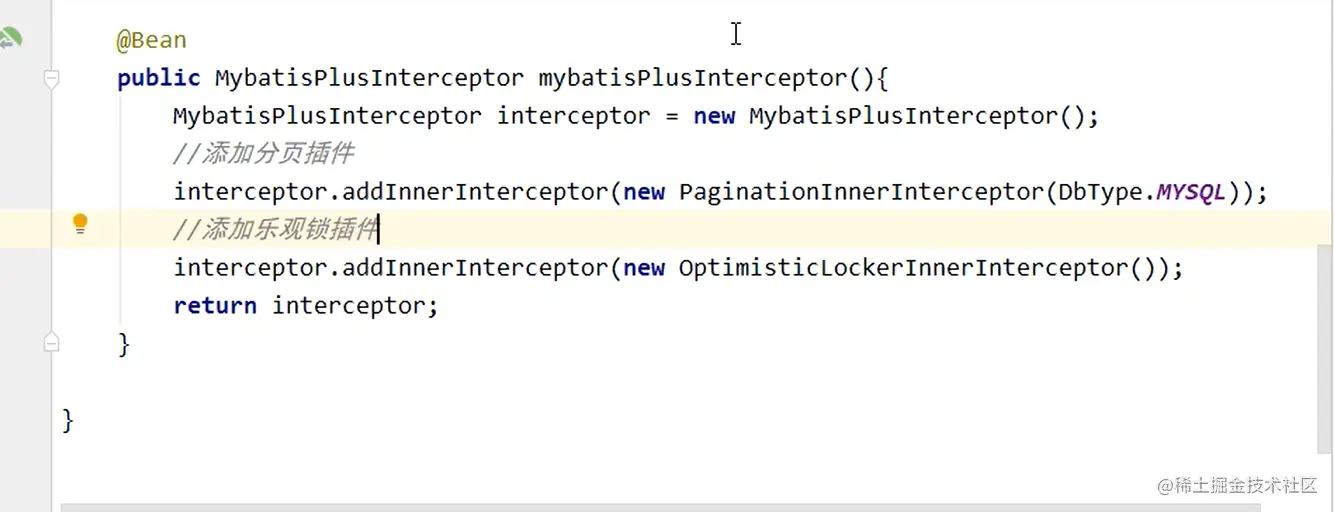The height and width of the screenshot is (512, 1334).
Task: Place caret in 添加乐观锁插件 comment
Action: tap(275, 230)
